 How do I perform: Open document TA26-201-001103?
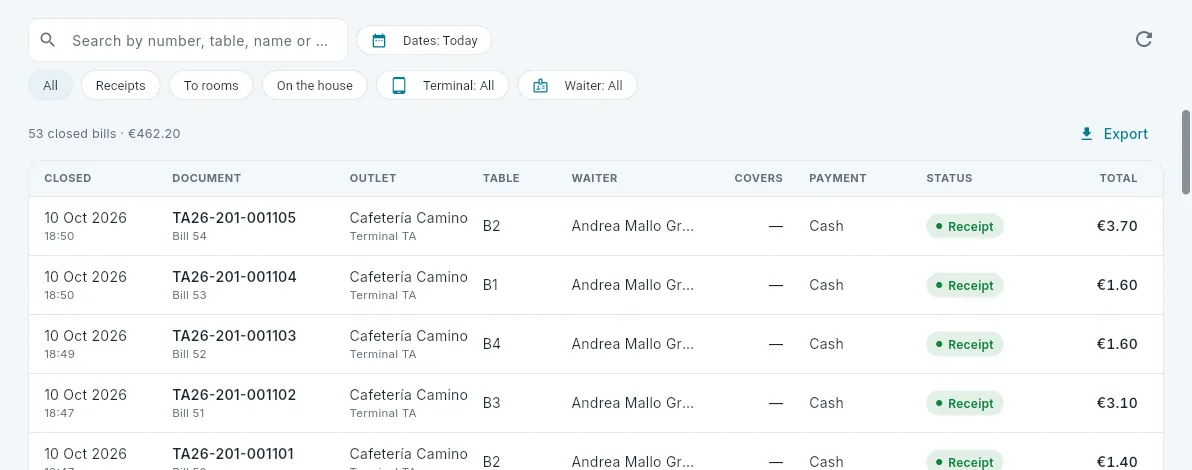coord(234,336)
